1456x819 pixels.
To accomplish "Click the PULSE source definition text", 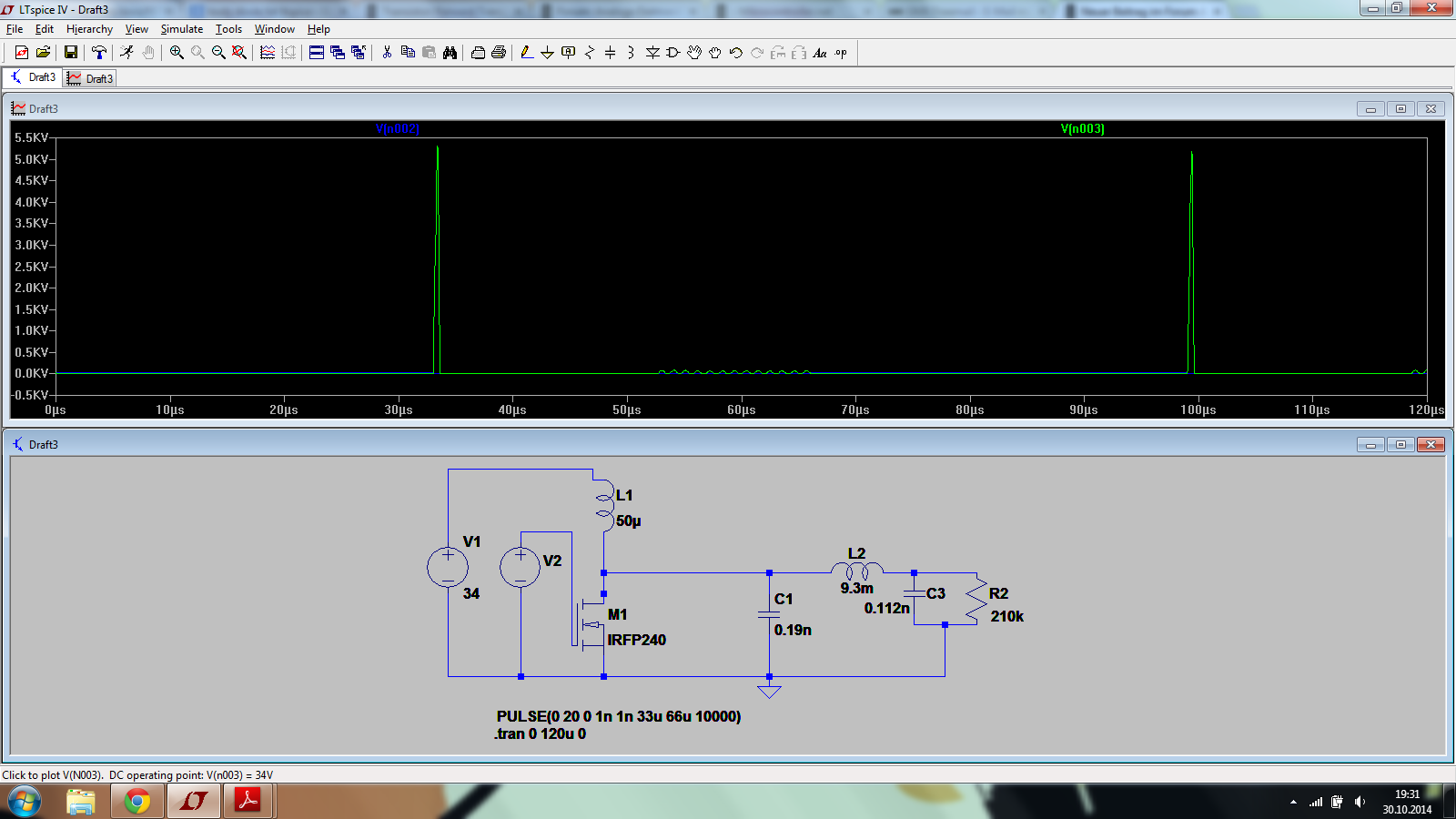I will point(619,716).
